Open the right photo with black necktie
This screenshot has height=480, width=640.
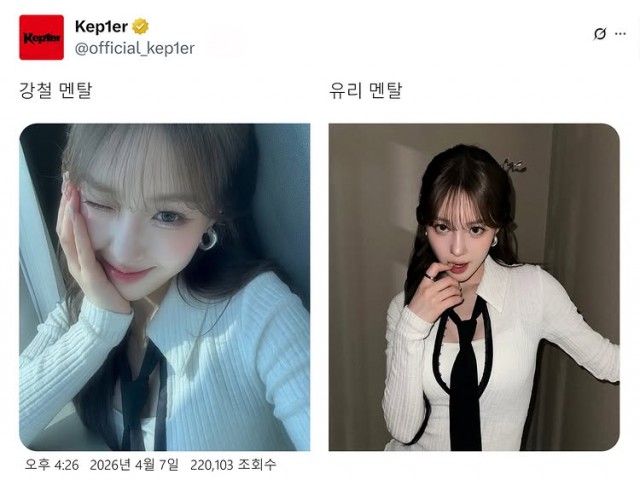pos(474,287)
